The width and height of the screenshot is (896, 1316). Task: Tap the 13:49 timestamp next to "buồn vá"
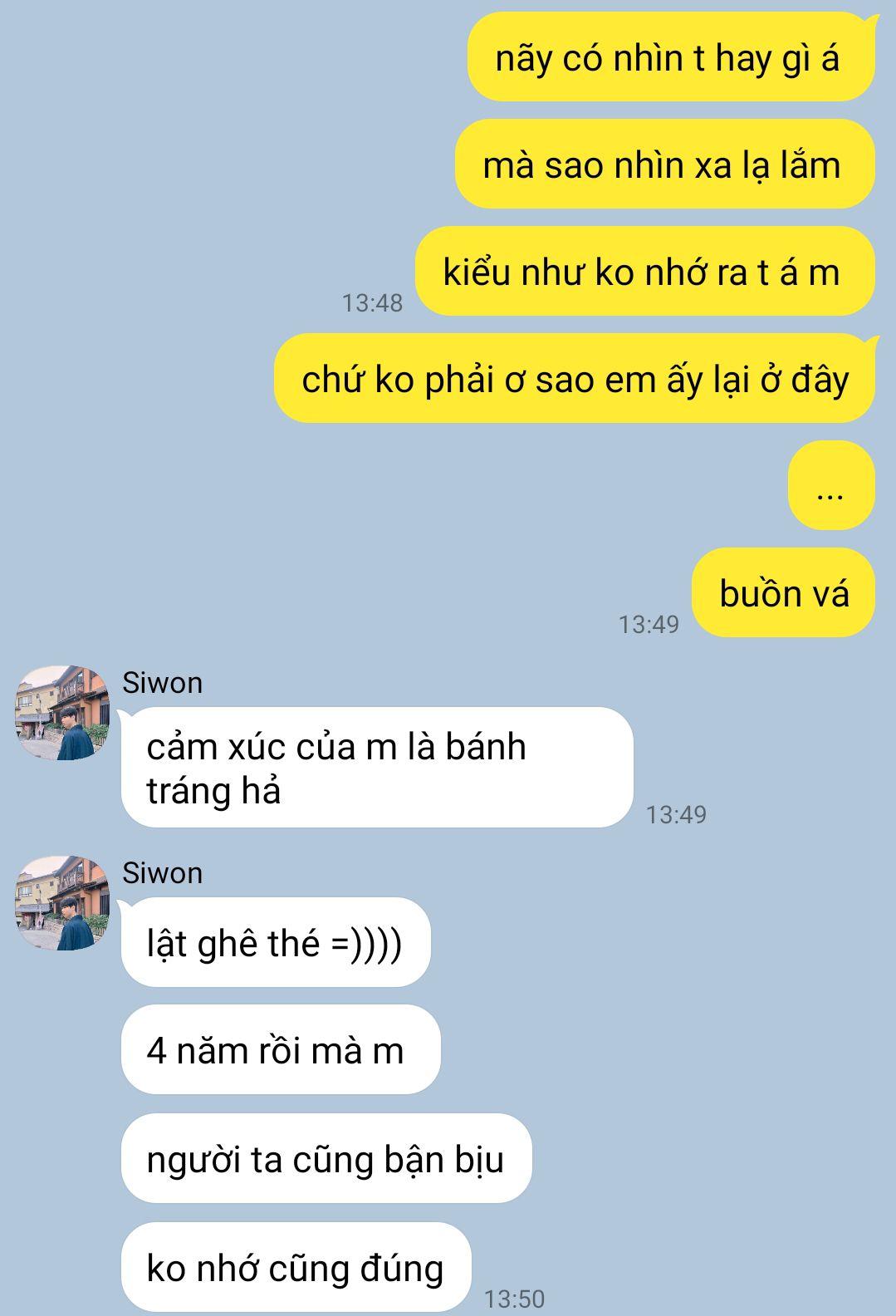649,624
